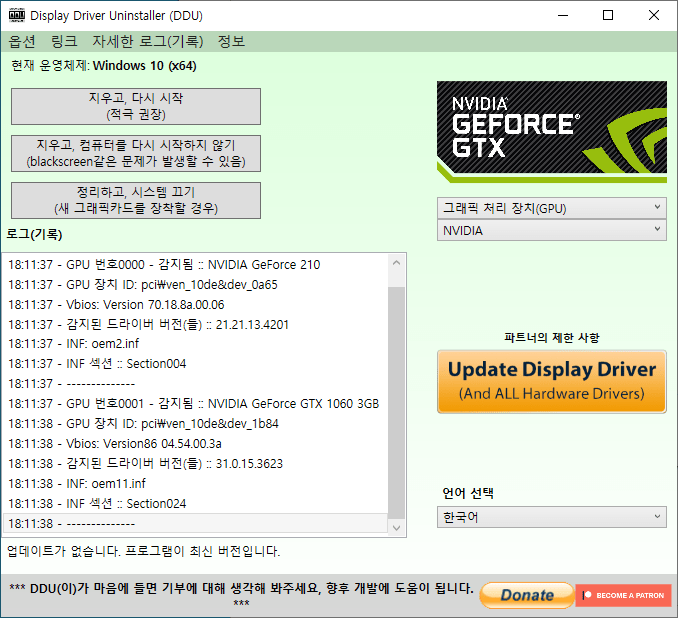
Task: Maximize the DDU window
Action: 608,16
